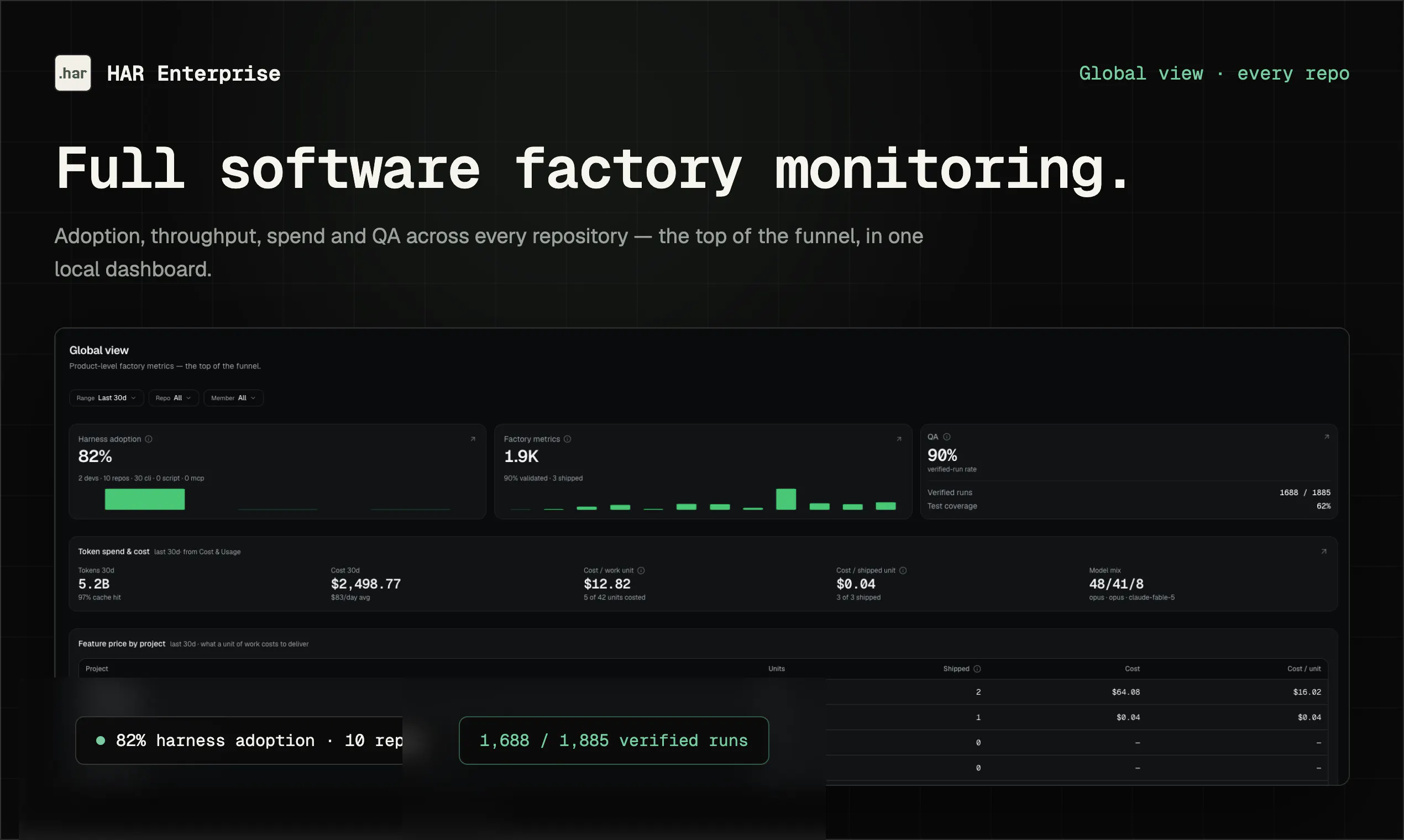Sort table by Units column header
The height and width of the screenshot is (840, 1404).
pyautogui.click(x=776, y=669)
